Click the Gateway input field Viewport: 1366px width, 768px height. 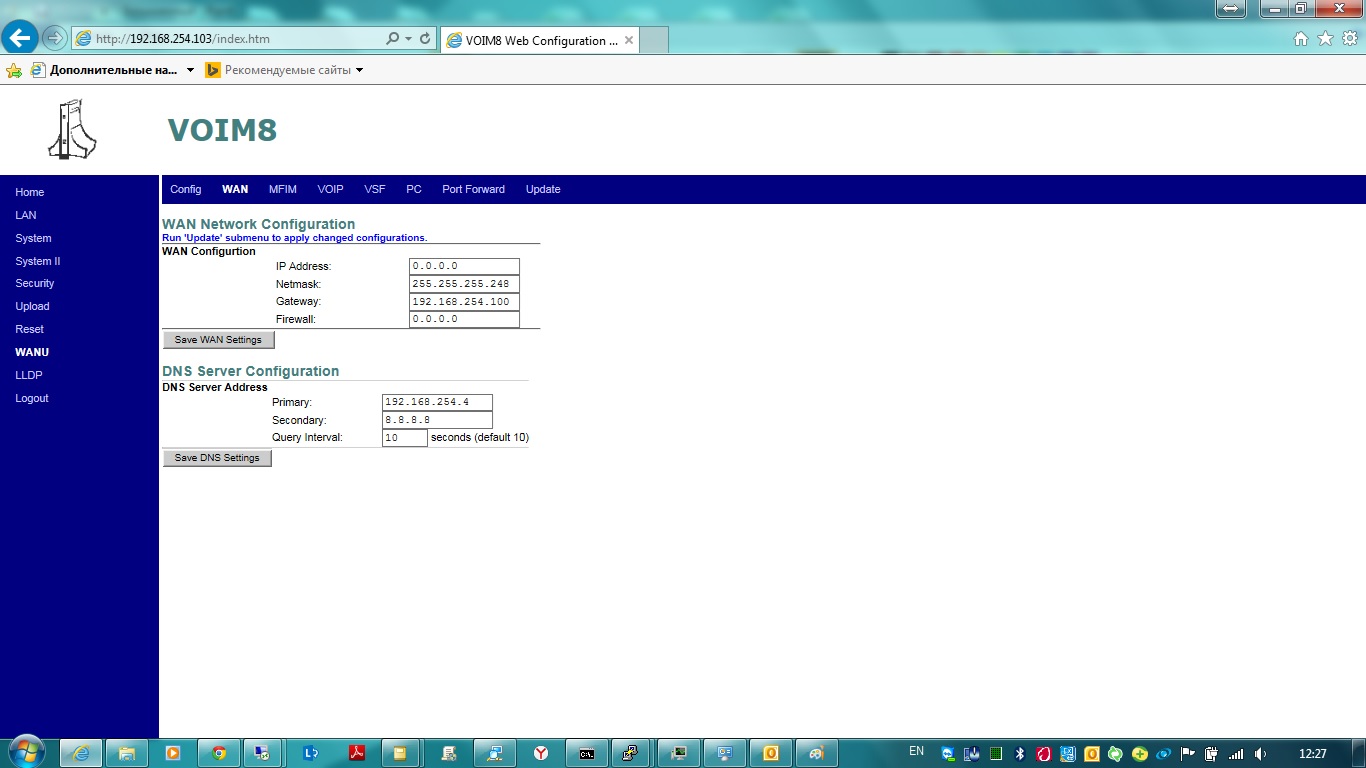(464, 302)
